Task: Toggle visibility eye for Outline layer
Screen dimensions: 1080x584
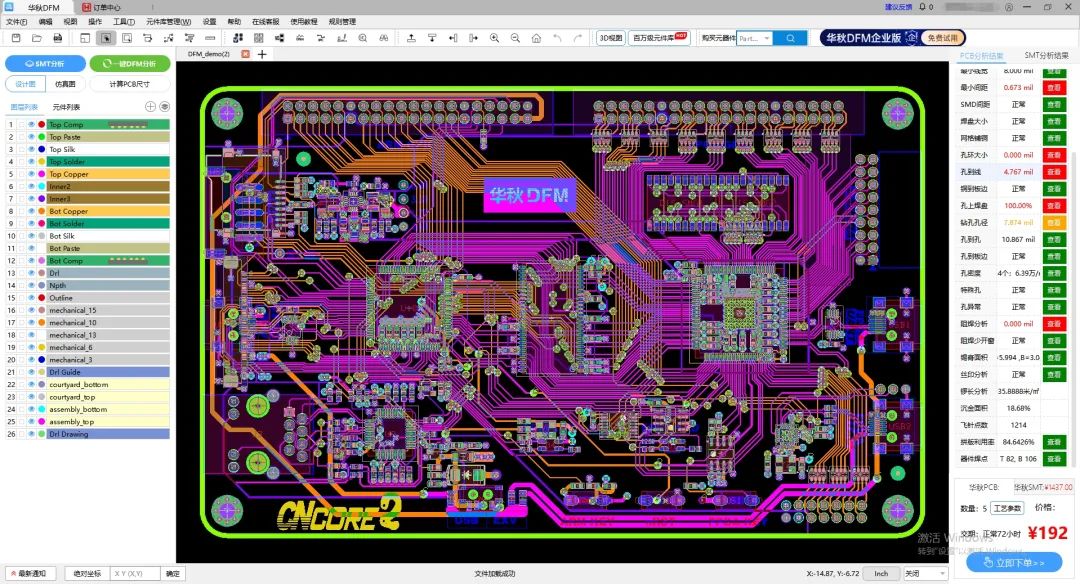Action: (32, 298)
